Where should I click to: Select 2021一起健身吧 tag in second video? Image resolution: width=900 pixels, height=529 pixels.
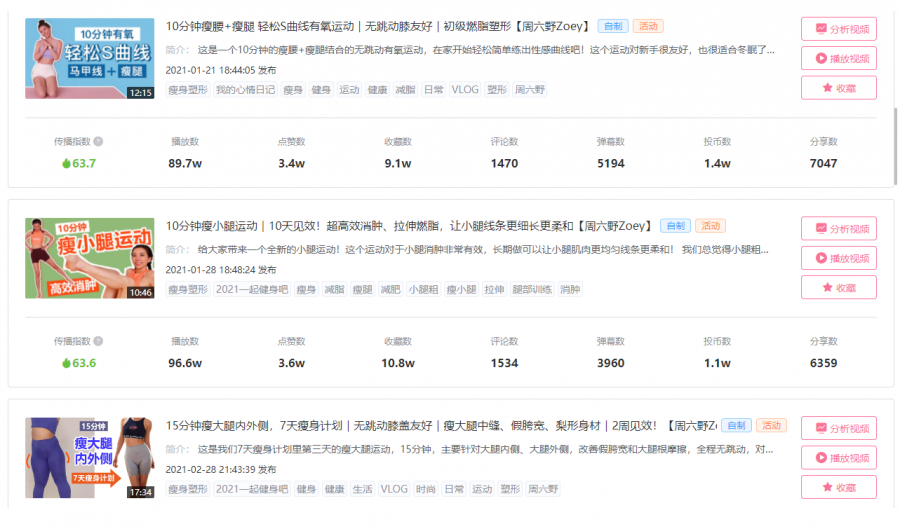(252, 289)
